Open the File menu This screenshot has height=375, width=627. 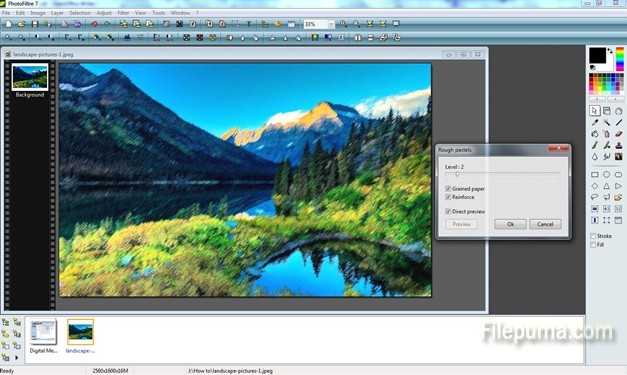tap(6, 13)
